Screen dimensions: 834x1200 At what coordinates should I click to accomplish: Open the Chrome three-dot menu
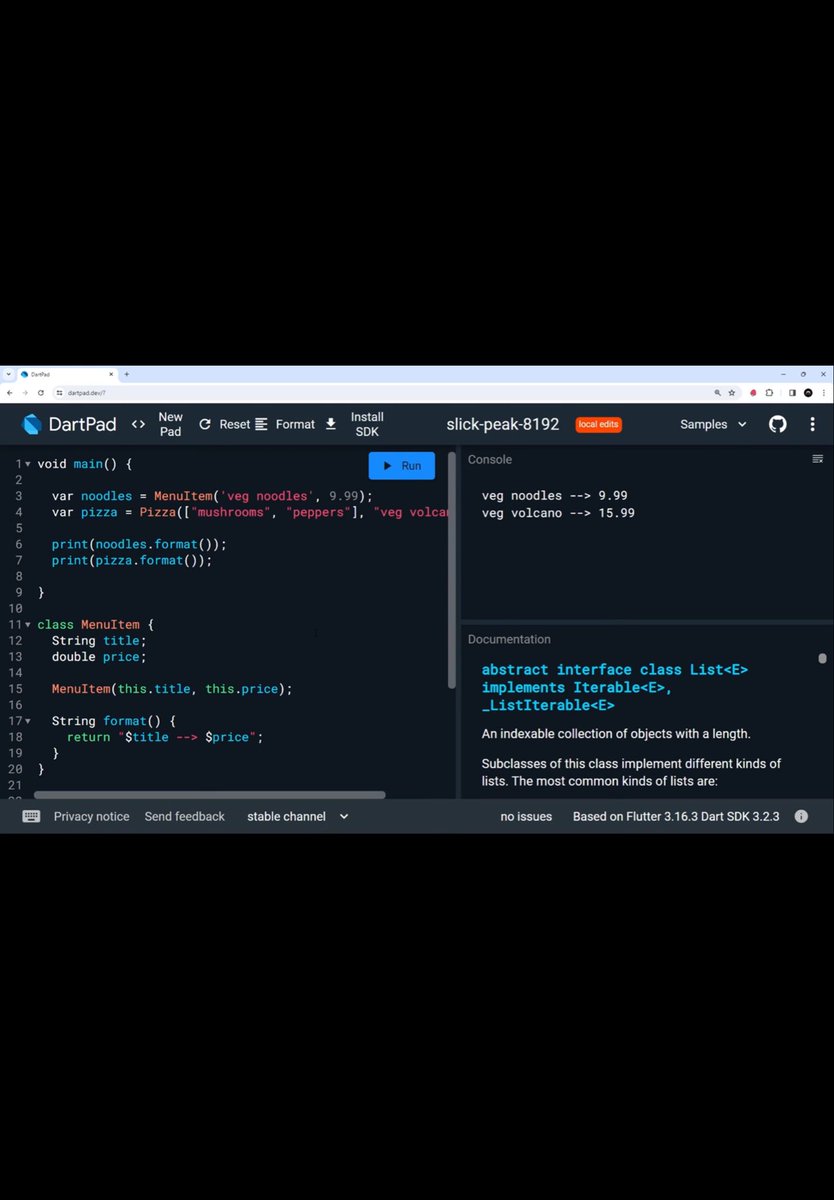(x=823, y=393)
